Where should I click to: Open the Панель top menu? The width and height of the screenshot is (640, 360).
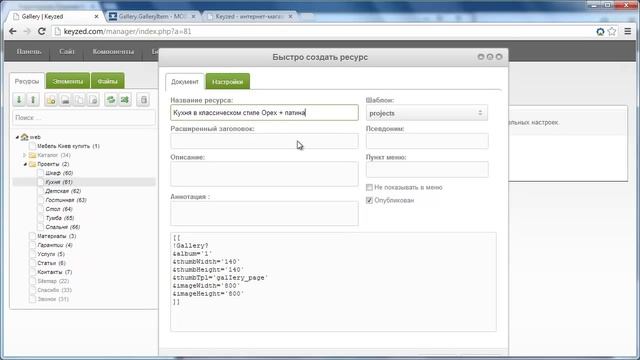pos(29,51)
